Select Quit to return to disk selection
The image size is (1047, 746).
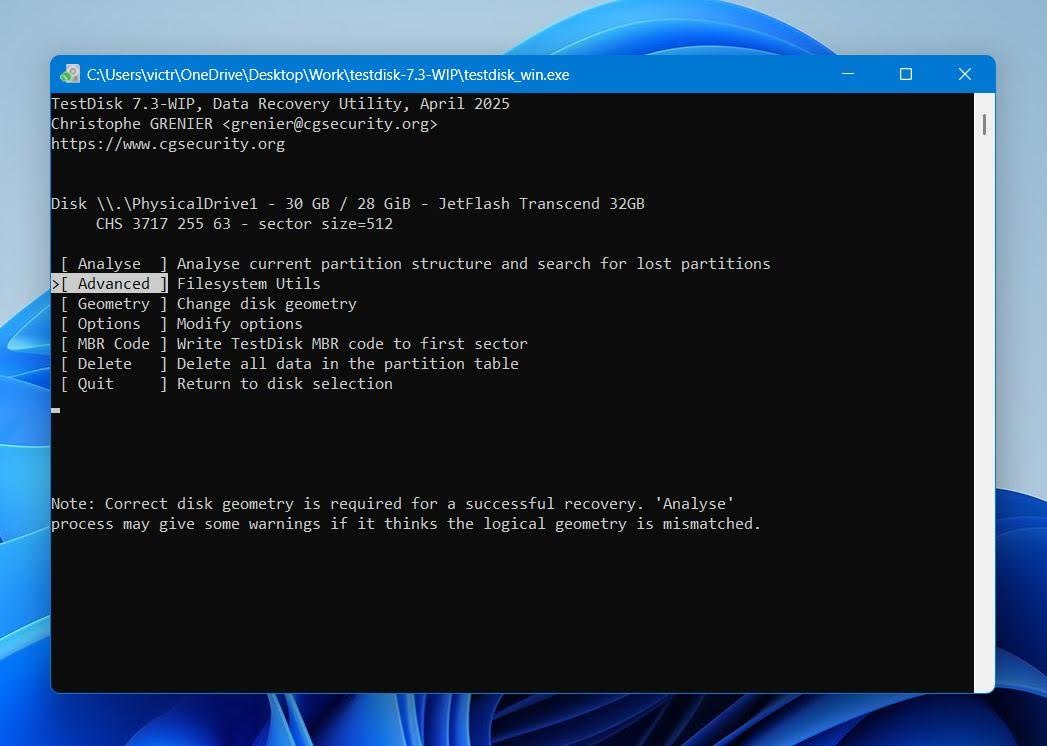click(x=114, y=384)
